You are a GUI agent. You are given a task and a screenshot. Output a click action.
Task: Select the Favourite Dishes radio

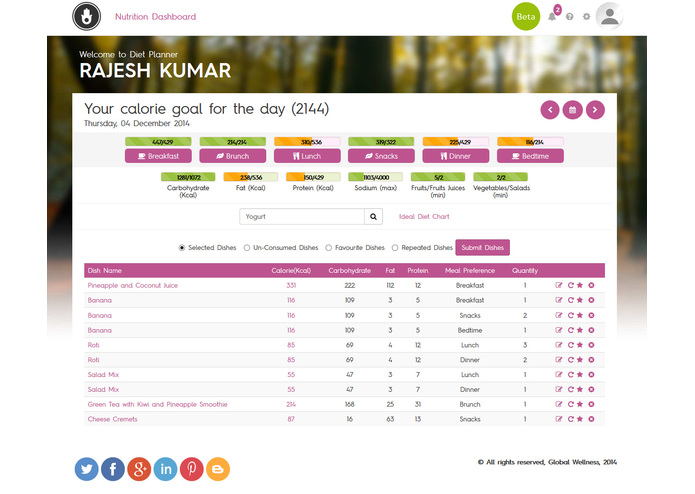[x=328, y=248]
